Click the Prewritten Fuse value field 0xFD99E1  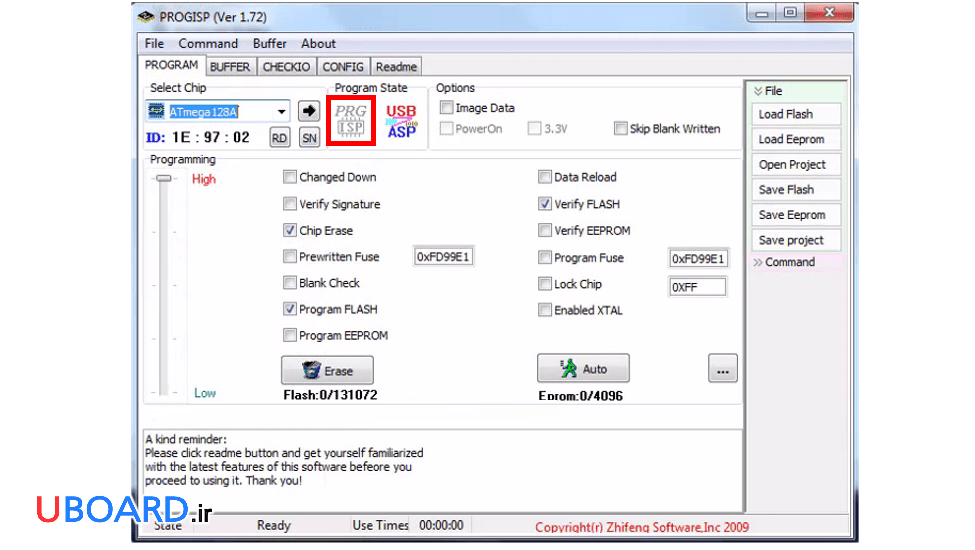tap(443, 257)
